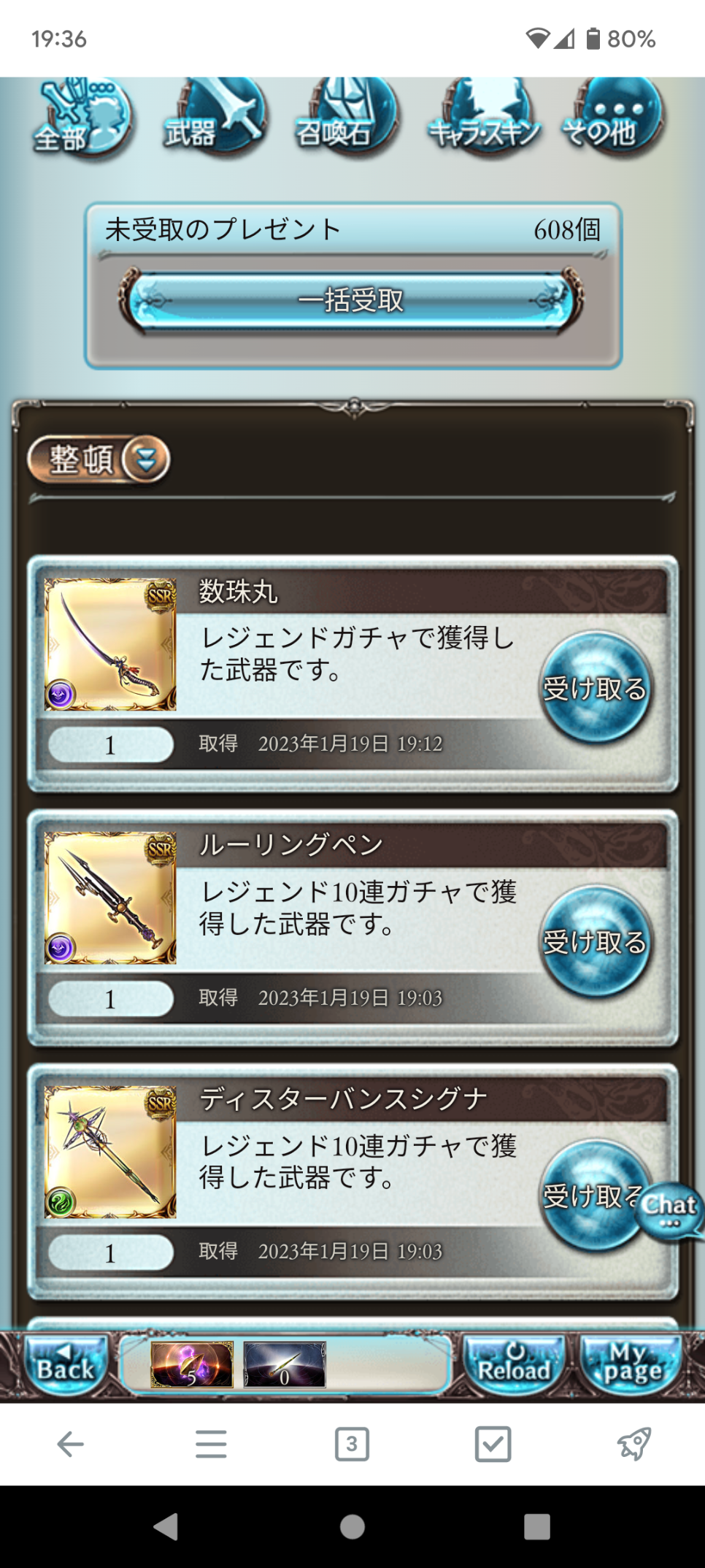
Task: Receive the ディスターバンスシグナ present
Action: coord(593,1195)
